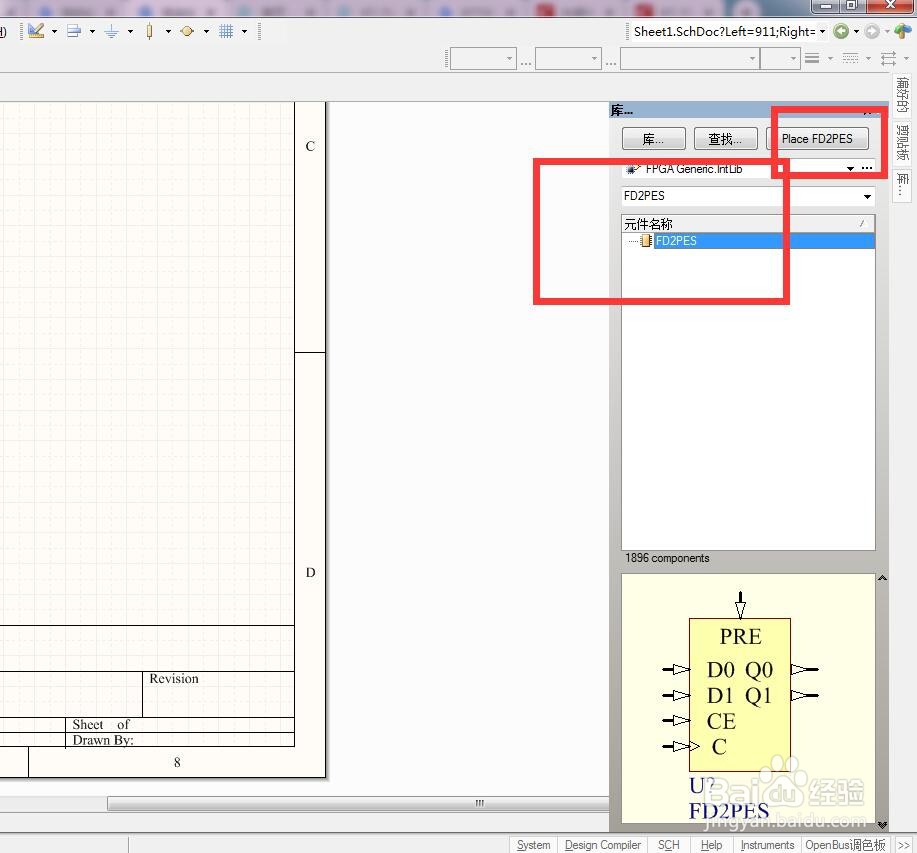
Task: Open the alignment tools icon
Action: (x=74, y=31)
